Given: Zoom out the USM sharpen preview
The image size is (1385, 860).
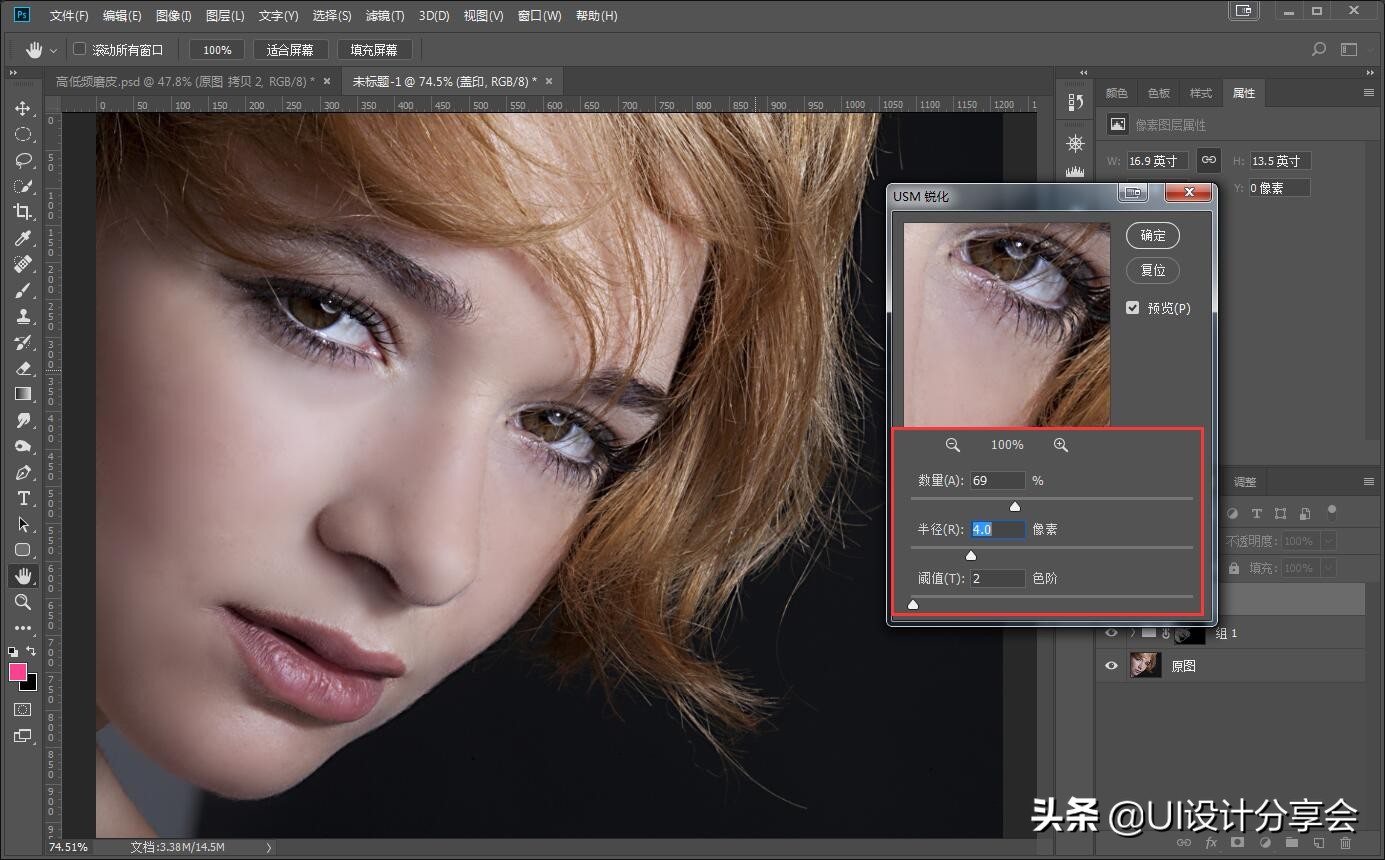Looking at the screenshot, I should [953, 445].
